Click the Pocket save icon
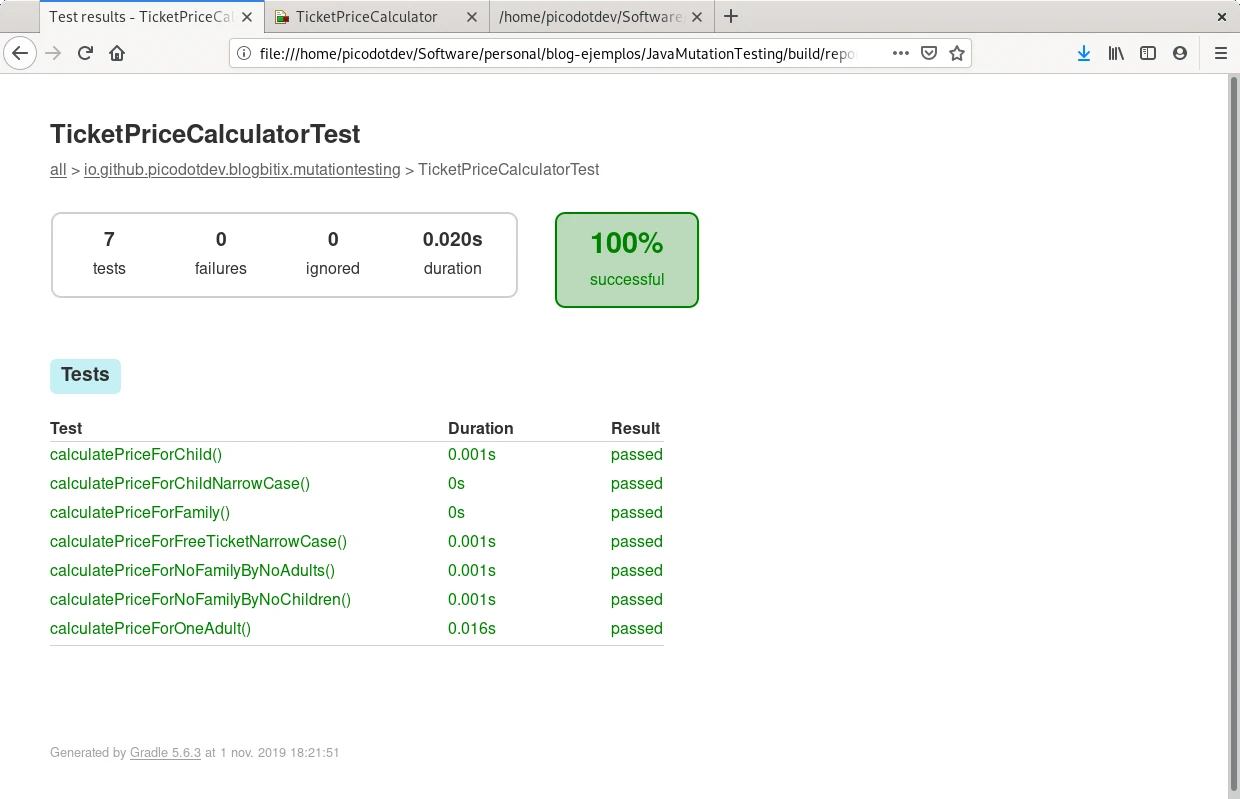This screenshot has height=799, width=1240. [929, 54]
